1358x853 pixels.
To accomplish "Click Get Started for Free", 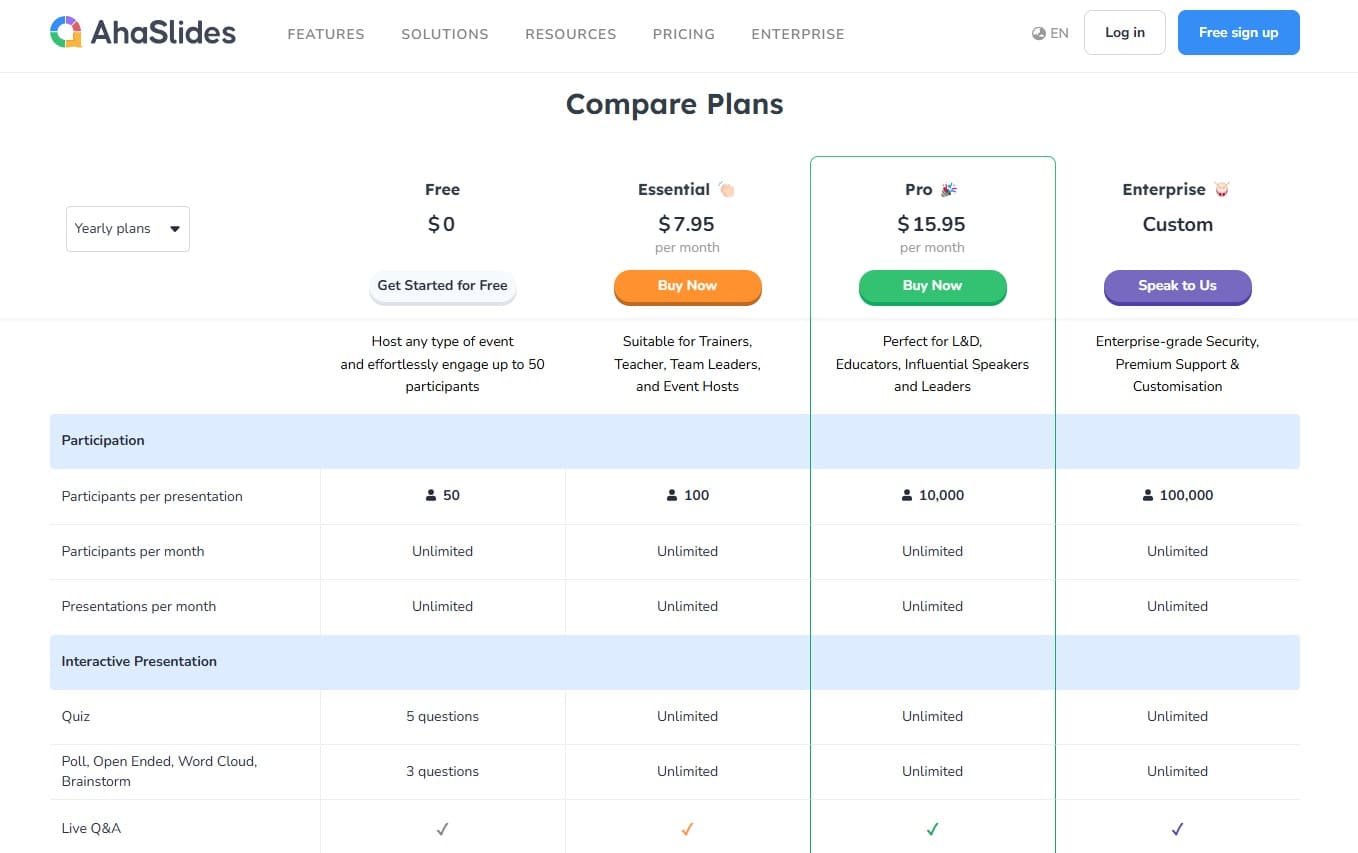I will coord(442,286).
